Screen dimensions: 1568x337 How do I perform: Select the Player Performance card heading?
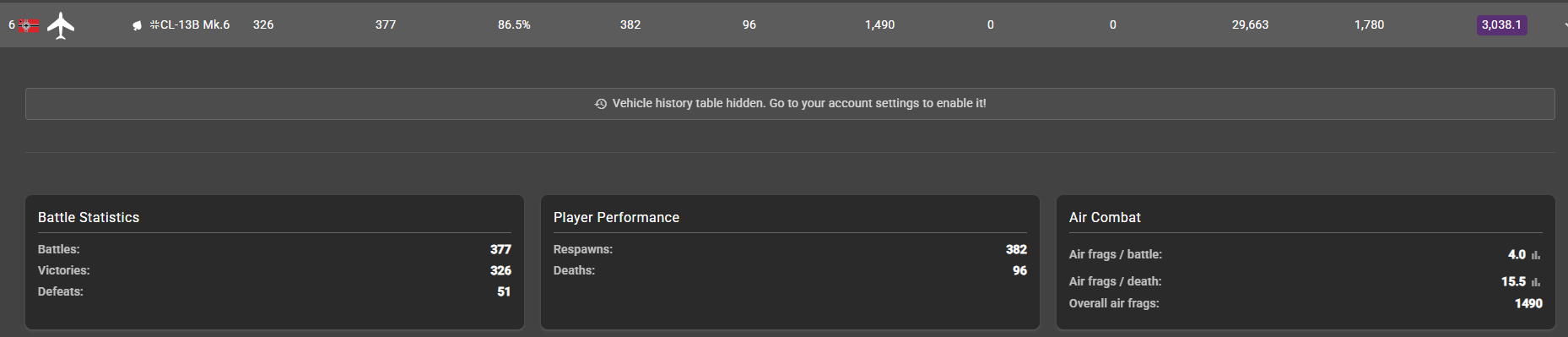616,217
